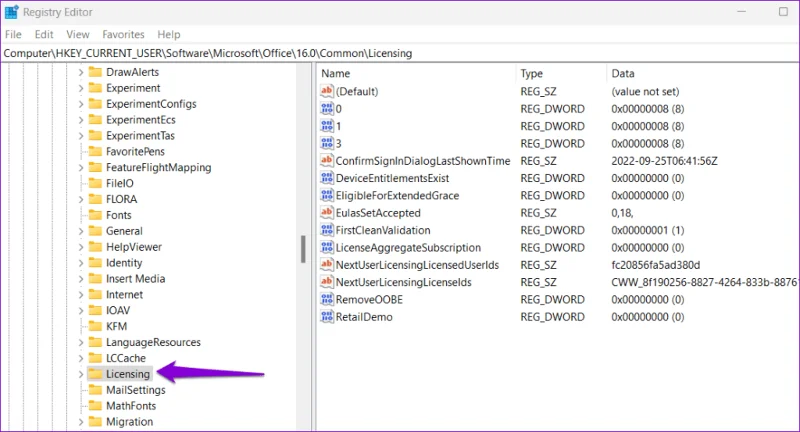
Task: Maximize the Registry Editor window
Action: point(783,11)
